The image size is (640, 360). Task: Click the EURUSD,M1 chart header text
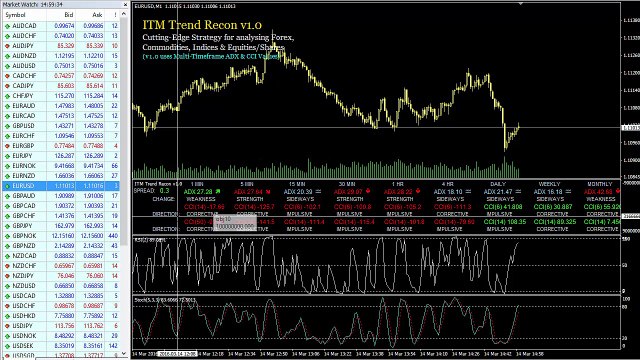(185, 7)
